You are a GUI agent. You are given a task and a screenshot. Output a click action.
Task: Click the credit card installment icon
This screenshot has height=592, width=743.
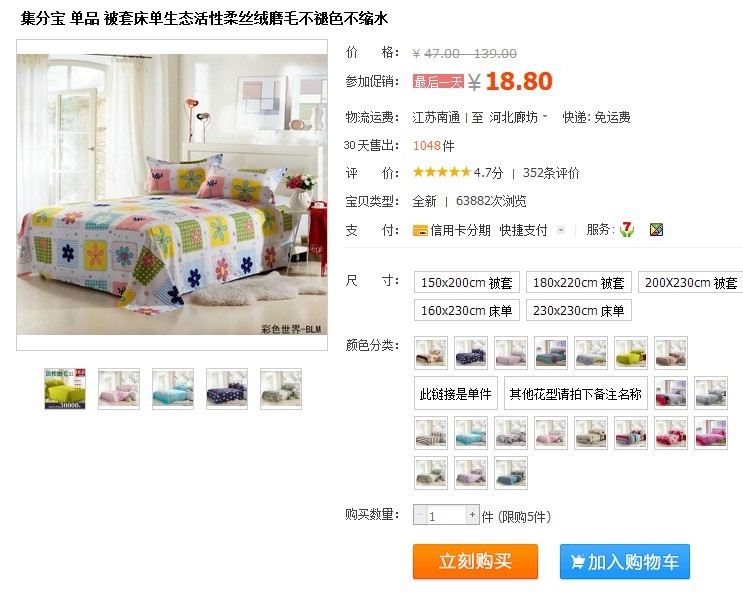coord(420,231)
